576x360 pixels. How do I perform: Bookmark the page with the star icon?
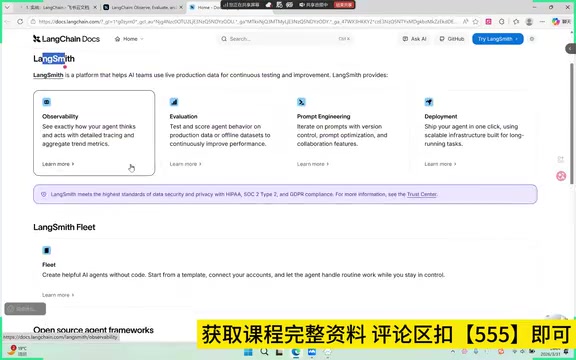(475, 22)
